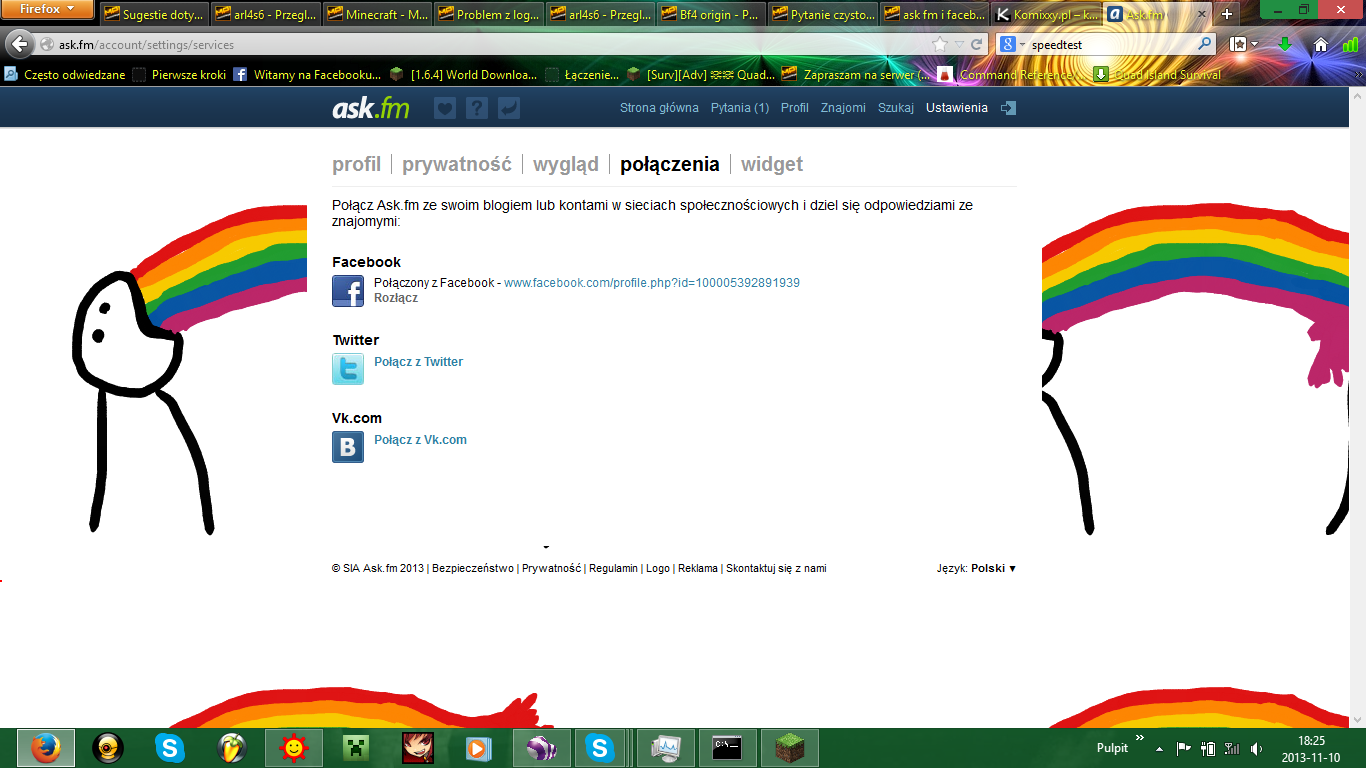This screenshot has width=1366, height=768.
Task: Open the wygląd settings tab
Action: click(x=566, y=164)
